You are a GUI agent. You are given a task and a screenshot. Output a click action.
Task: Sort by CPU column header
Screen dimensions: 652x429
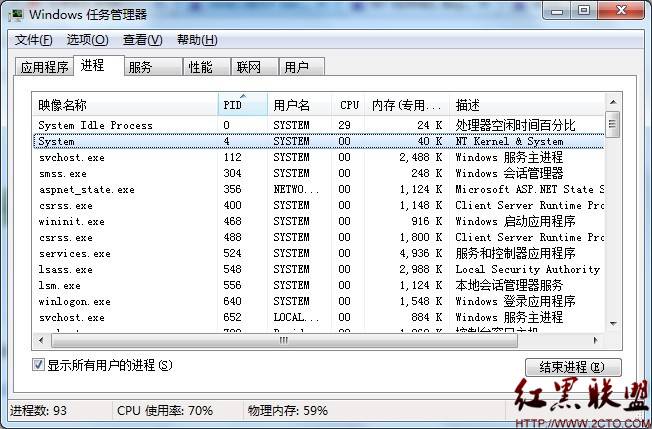click(x=349, y=104)
